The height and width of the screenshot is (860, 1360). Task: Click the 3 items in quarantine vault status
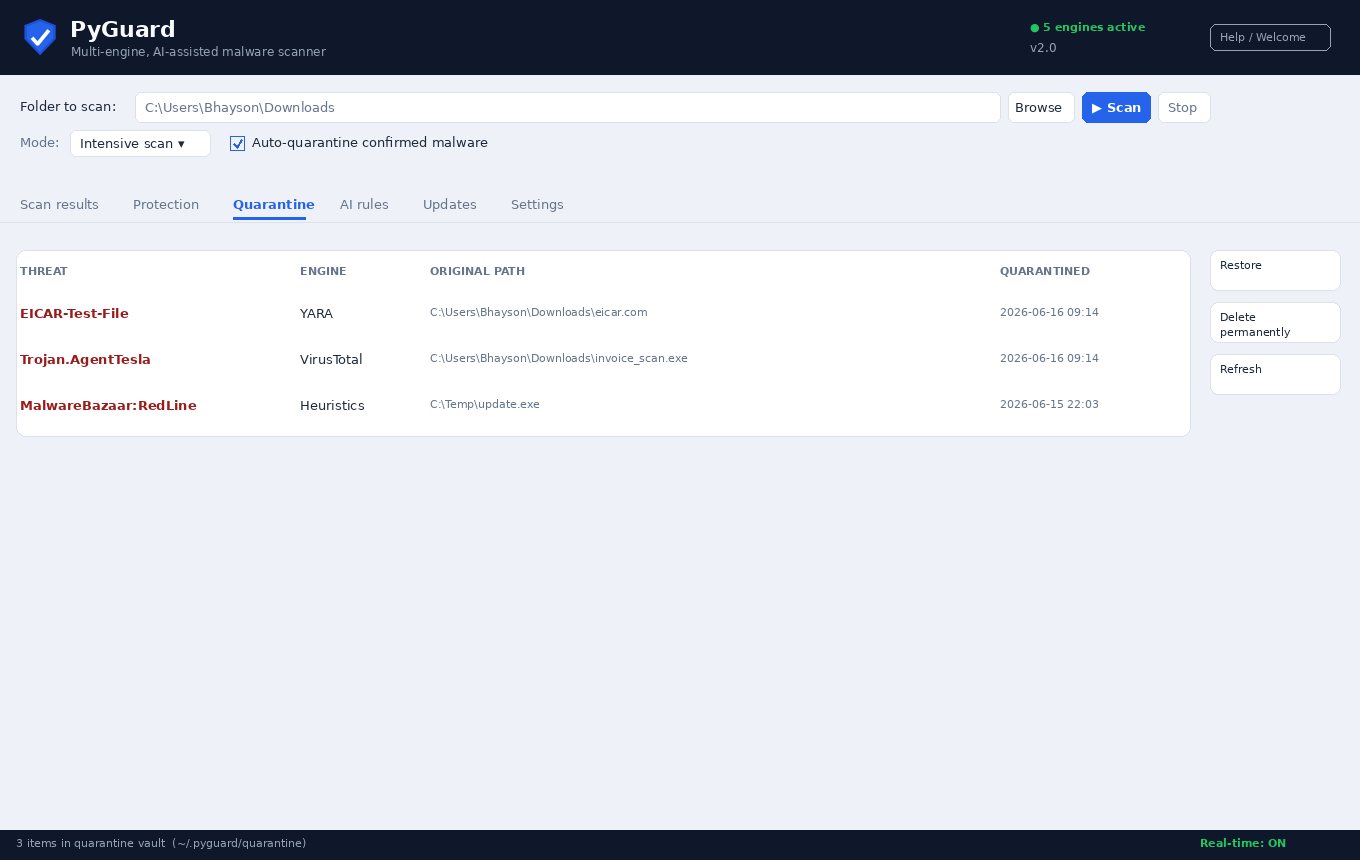click(161, 843)
